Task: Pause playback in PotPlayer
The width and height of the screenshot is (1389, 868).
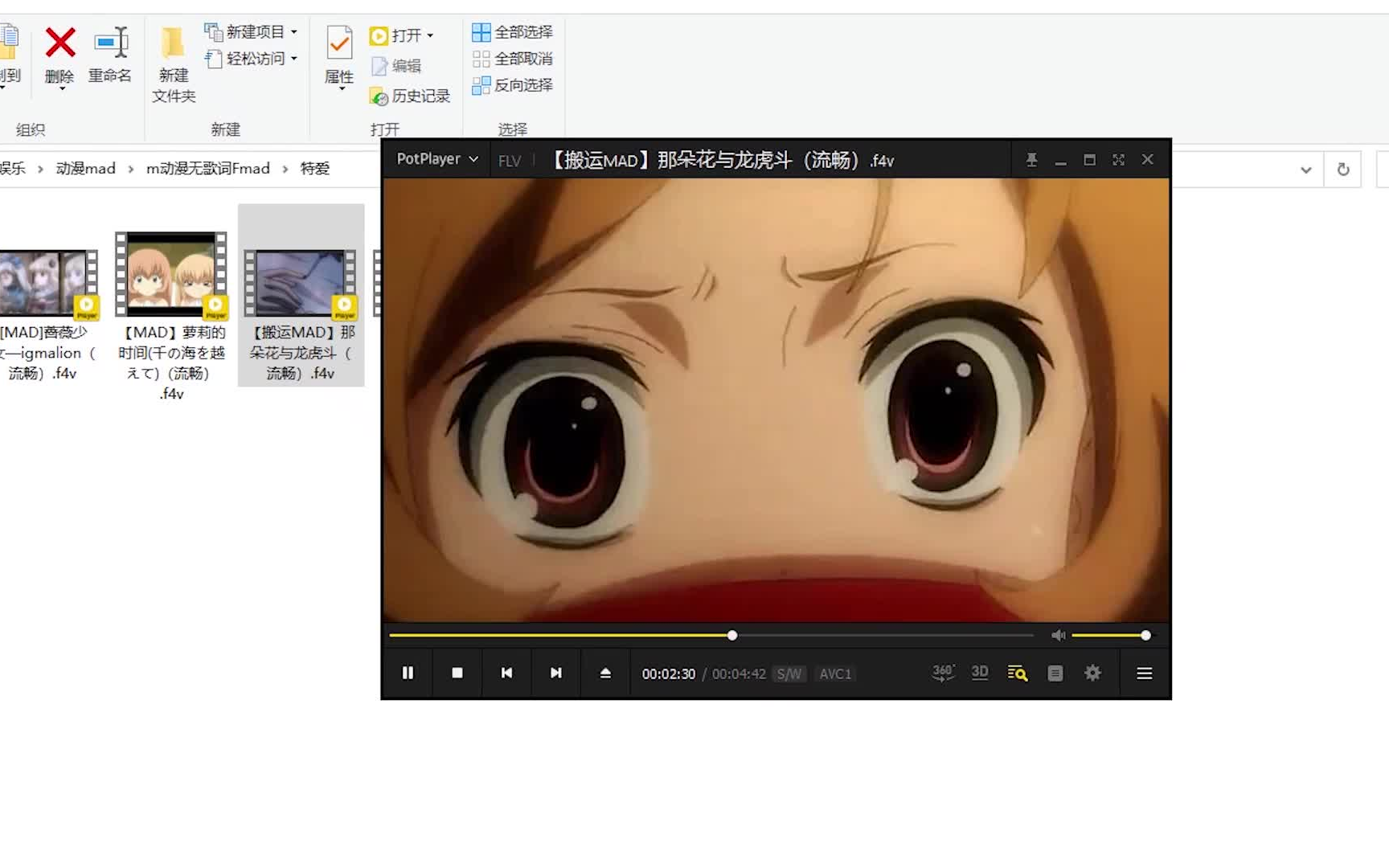Action: click(x=408, y=674)
